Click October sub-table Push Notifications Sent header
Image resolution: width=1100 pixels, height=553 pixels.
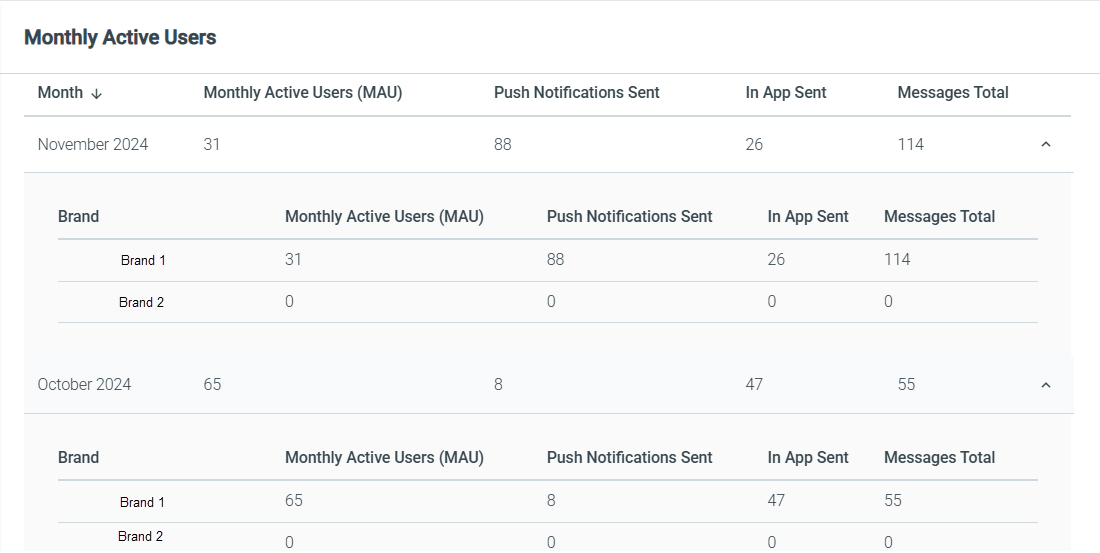(629, 458)
